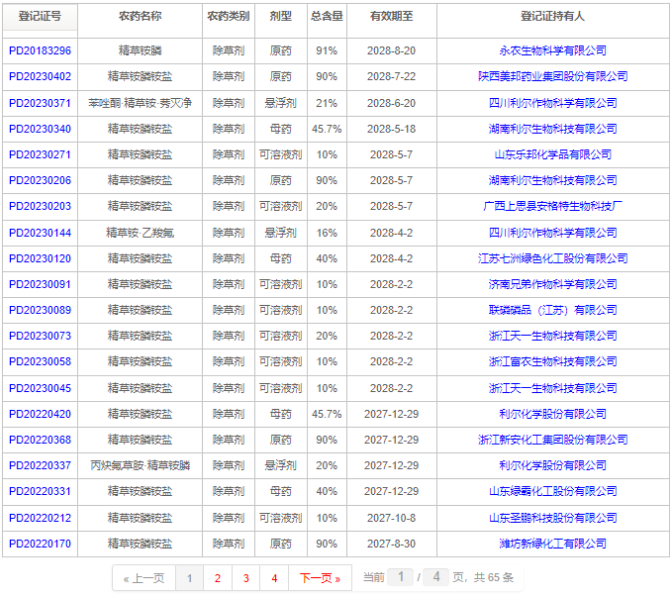This screenshot has width=671, height=597.
Task: Open holder 浙江天一生物科技有限公司 in PD20230045 row
Action: point(553,388)
